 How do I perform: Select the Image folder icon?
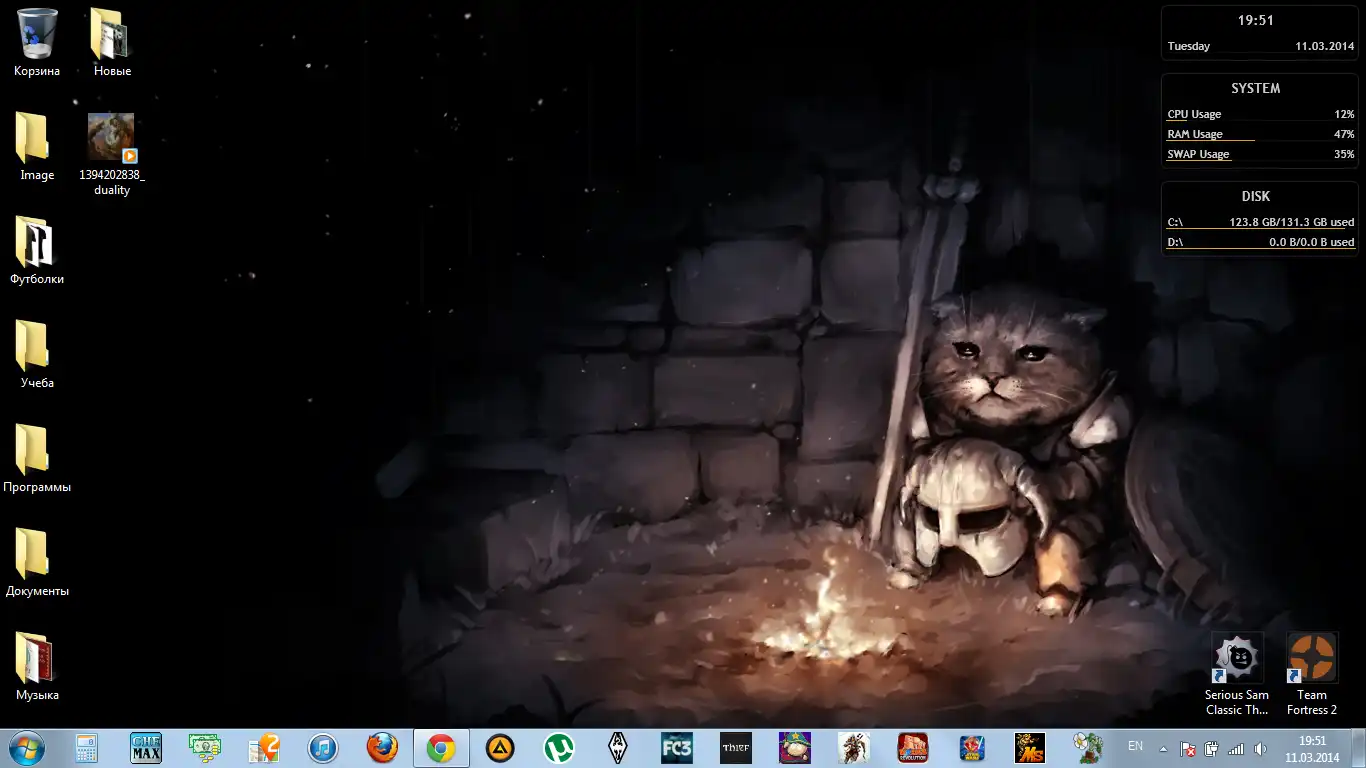pos(37,147)
